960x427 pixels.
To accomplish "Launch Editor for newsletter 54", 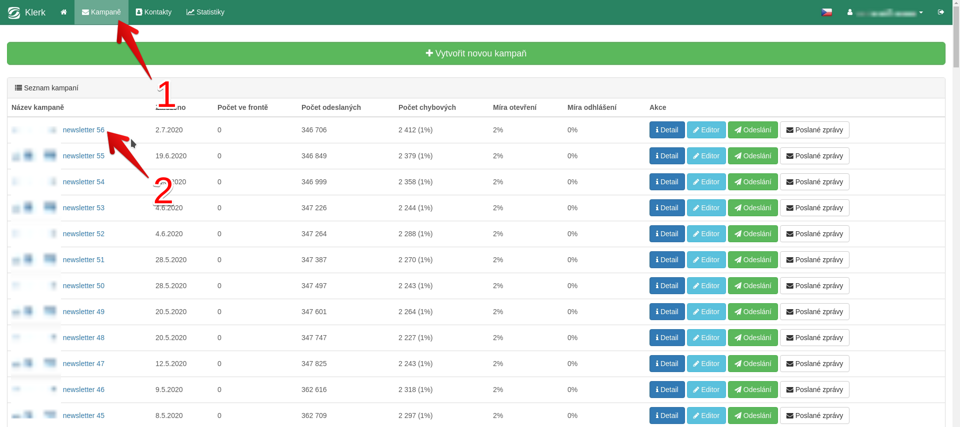I will (706, 182).
